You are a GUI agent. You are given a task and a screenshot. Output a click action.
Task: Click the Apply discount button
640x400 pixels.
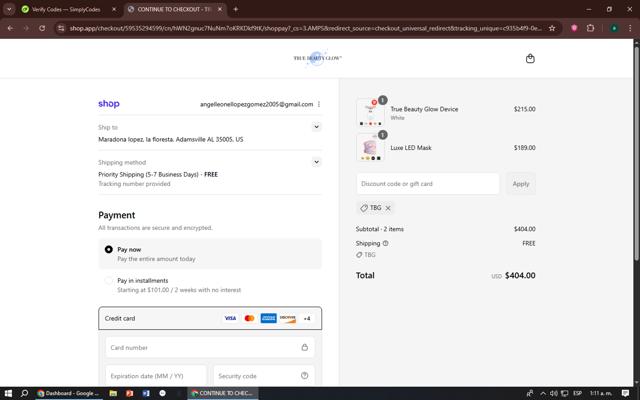[x=520, y=184]
